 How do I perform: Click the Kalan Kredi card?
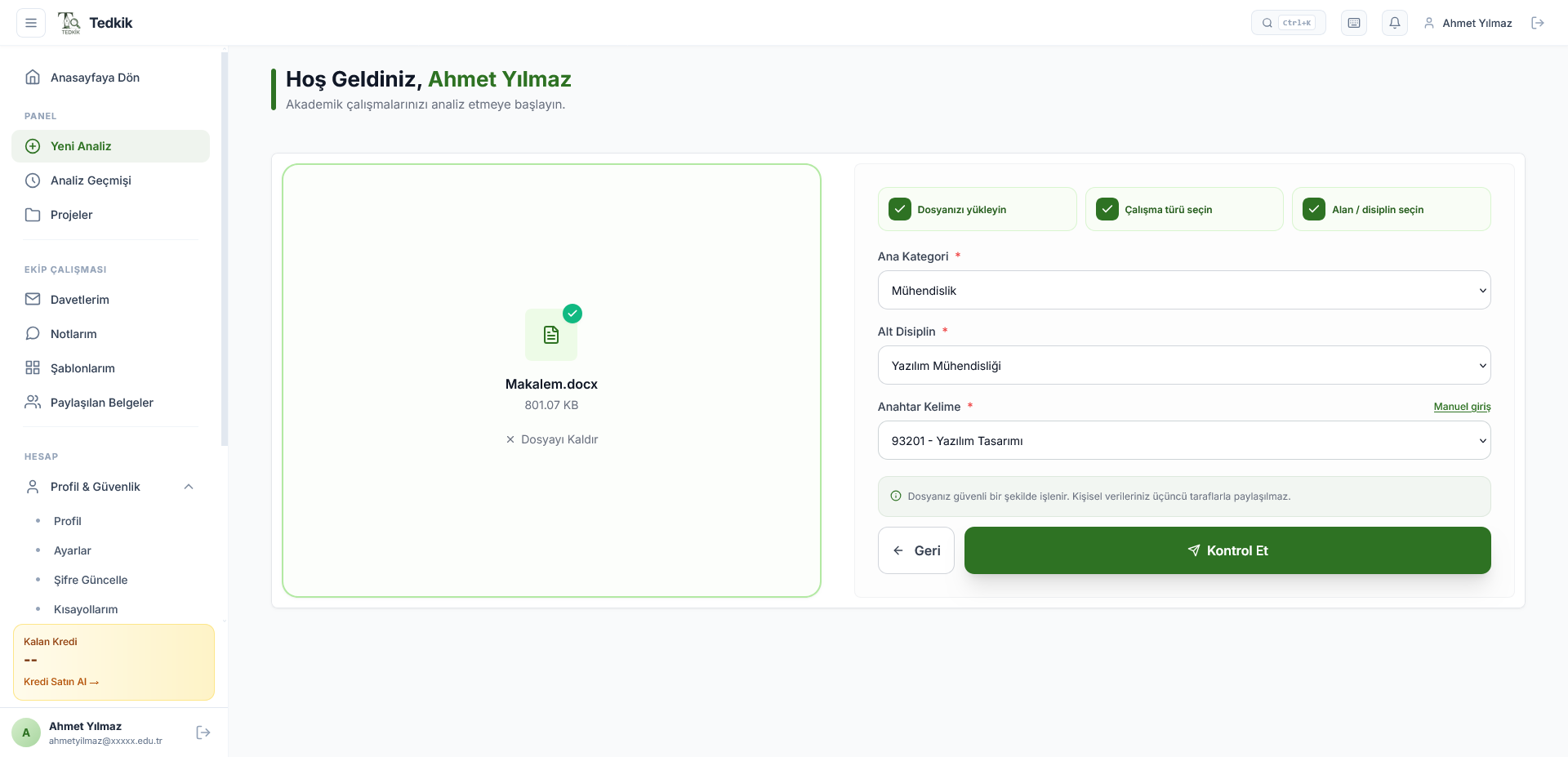coord(114,662)
